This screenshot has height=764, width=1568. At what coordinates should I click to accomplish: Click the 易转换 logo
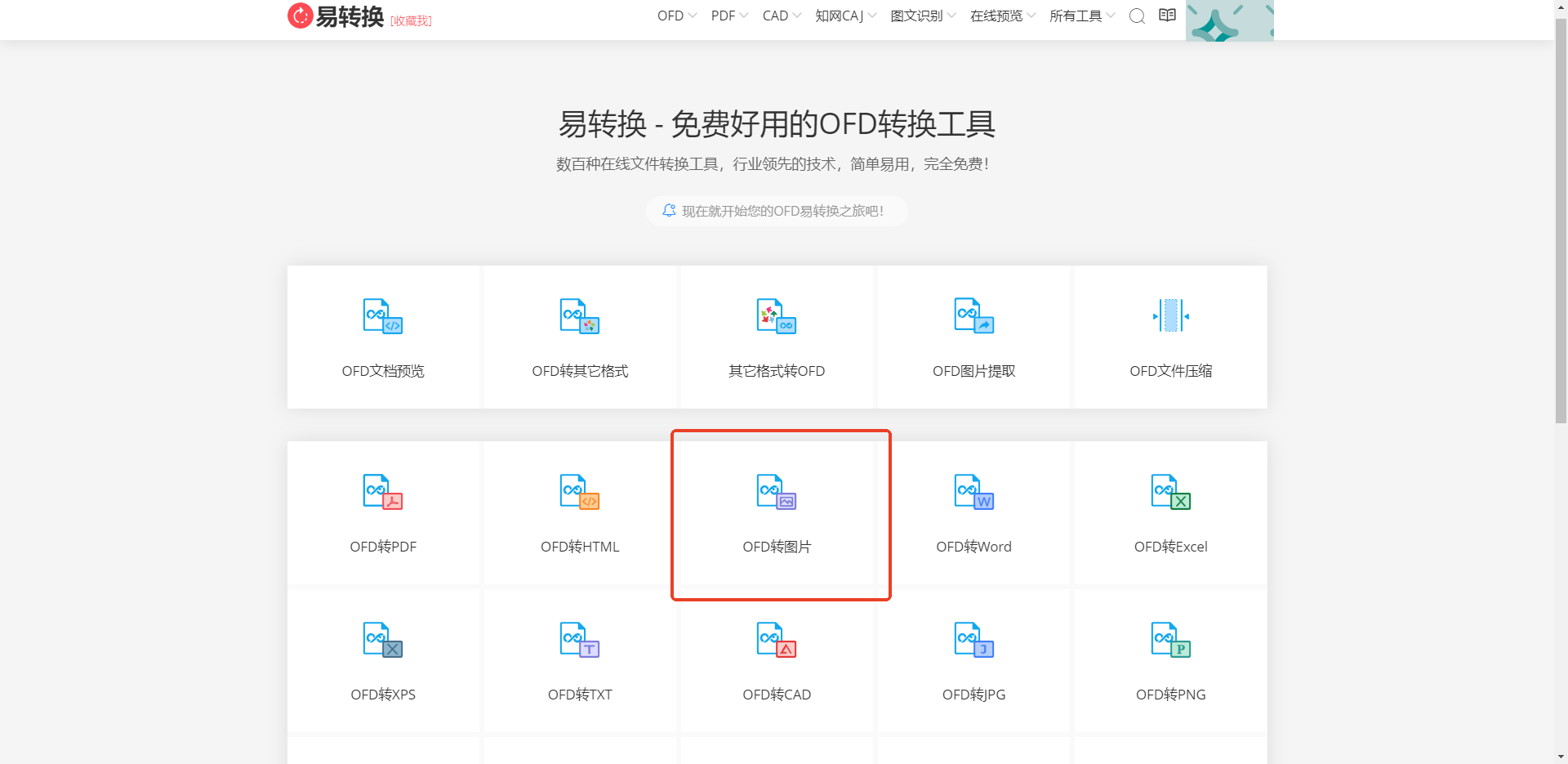click(335, 15)
